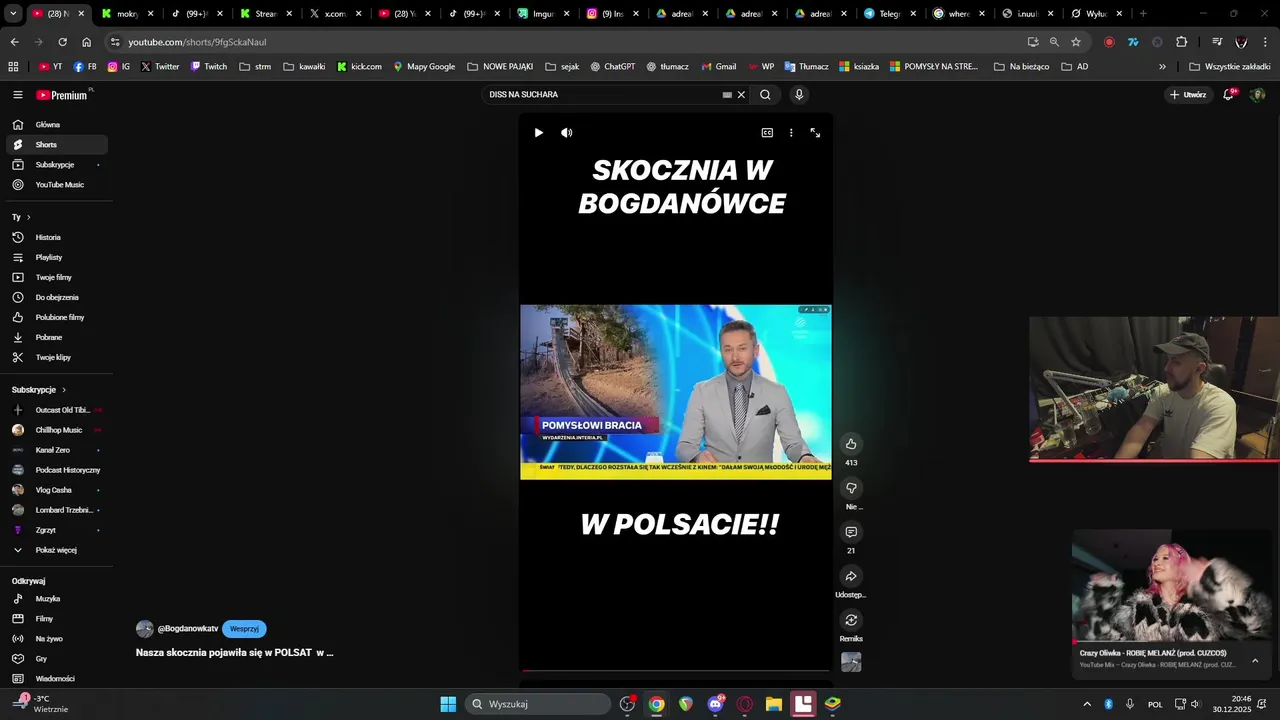Open Subskrypcje feed in the sidebar
This screenshot has width=1280, height=720.
[57, 165]
